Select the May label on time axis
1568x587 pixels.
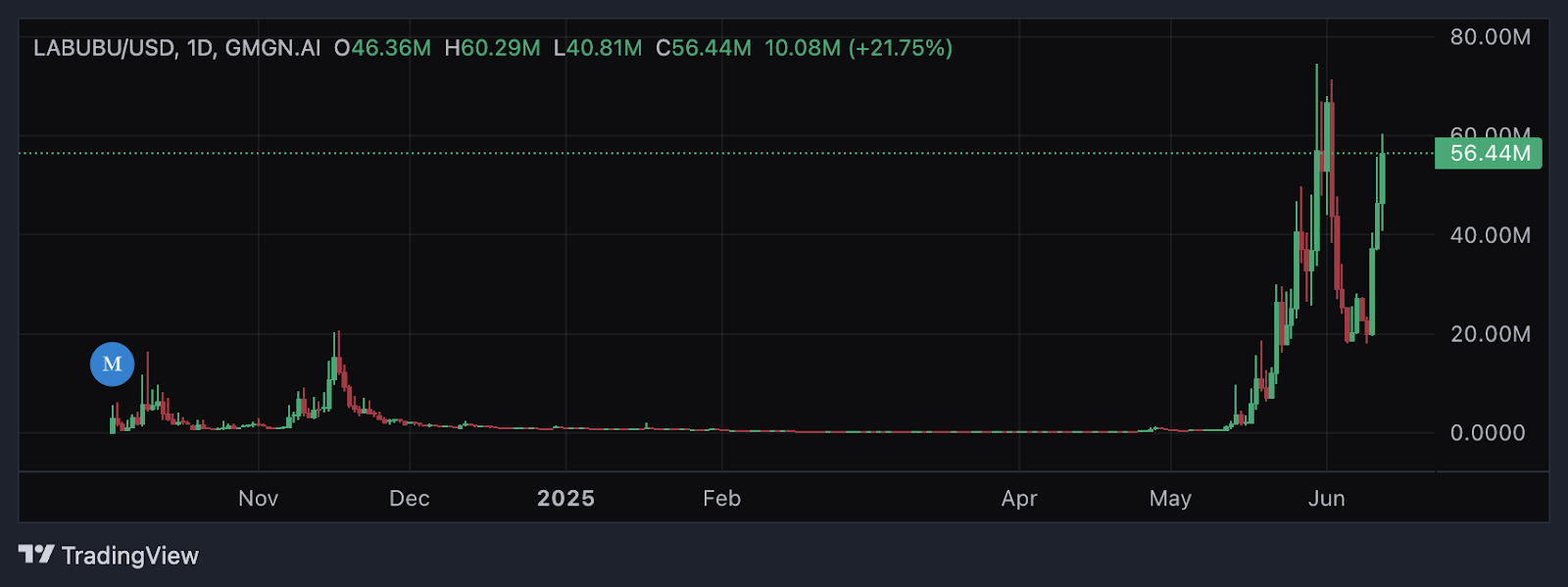(x=1170, y=499)
